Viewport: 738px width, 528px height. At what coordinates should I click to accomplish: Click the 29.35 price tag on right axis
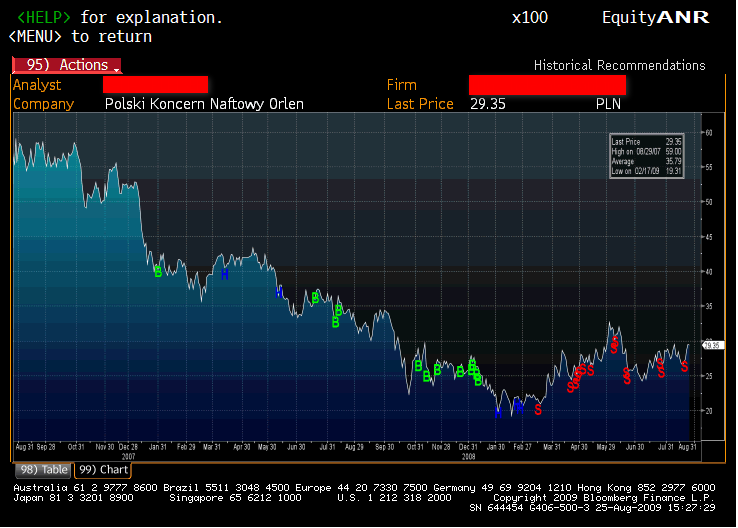point(713,345)
